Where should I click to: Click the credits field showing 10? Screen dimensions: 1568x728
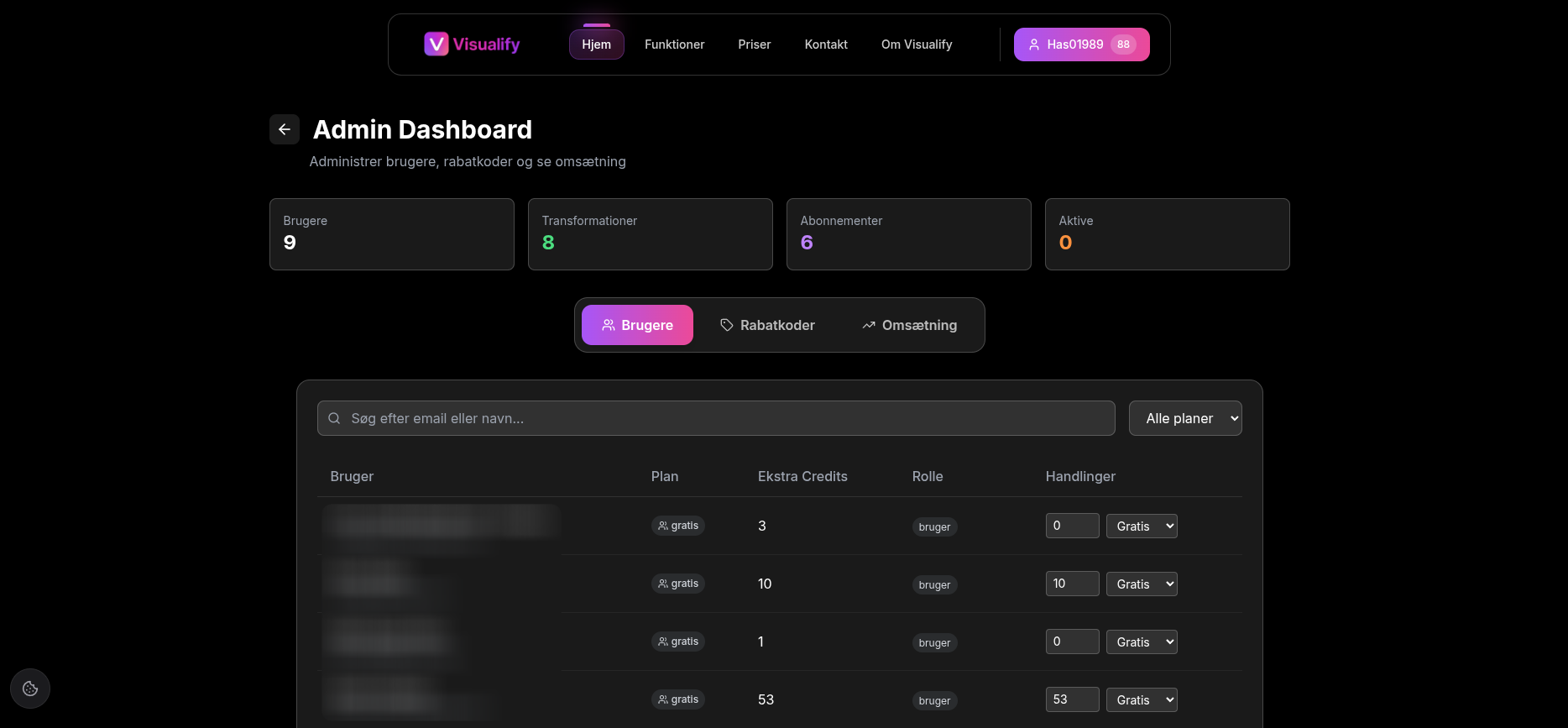coord(1071,584)
